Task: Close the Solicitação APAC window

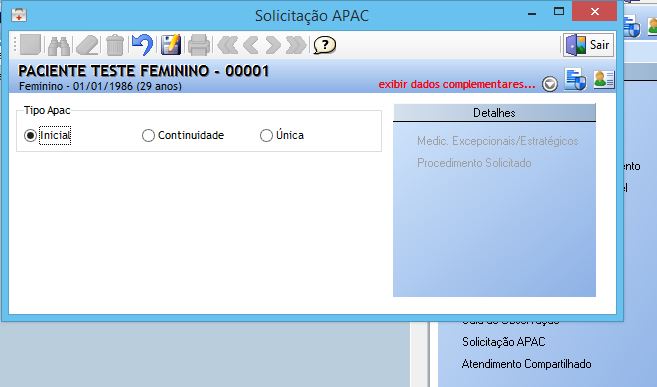Action: point(595,12)
